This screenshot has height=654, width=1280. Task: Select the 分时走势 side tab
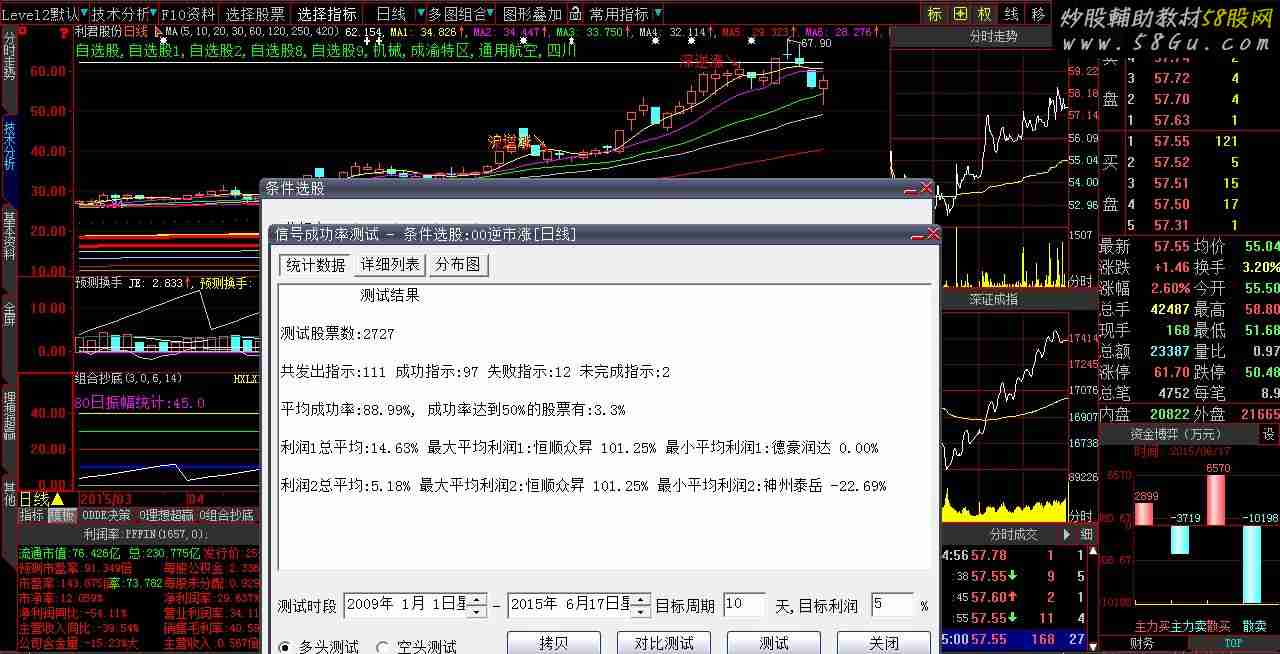tap(9, 57)
